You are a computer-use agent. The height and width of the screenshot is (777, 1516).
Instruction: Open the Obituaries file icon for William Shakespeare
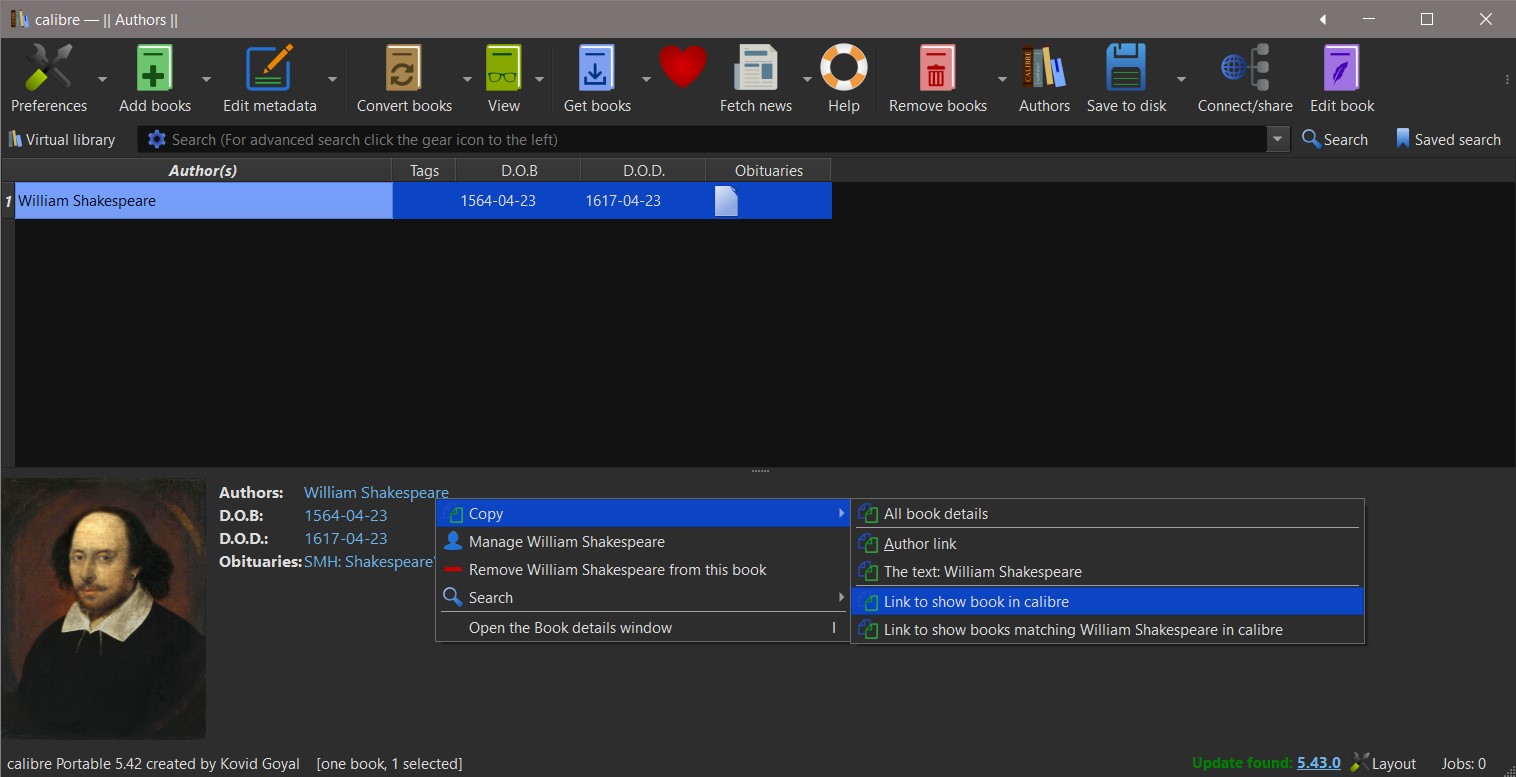click(726, 201)
